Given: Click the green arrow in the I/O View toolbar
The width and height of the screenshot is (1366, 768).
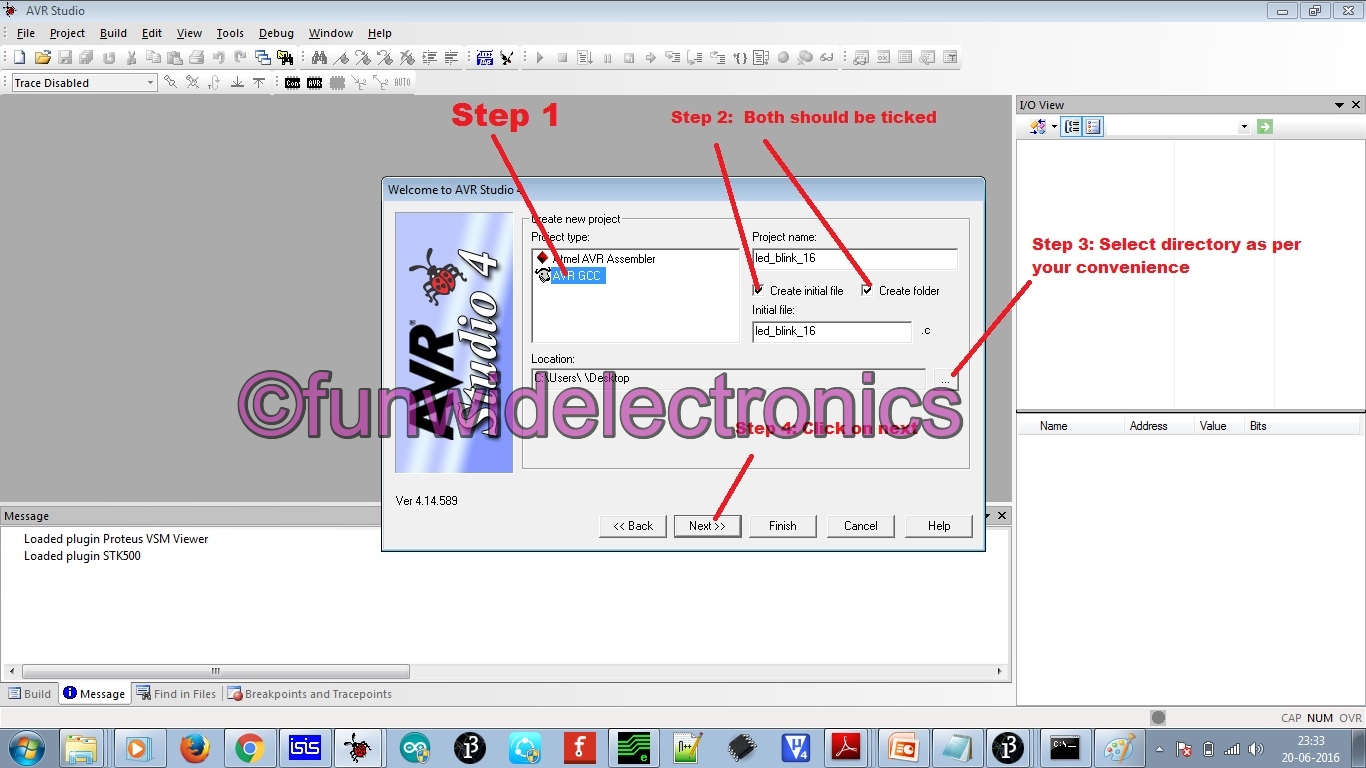Looking at the screenshot, I should (1264, 127).
